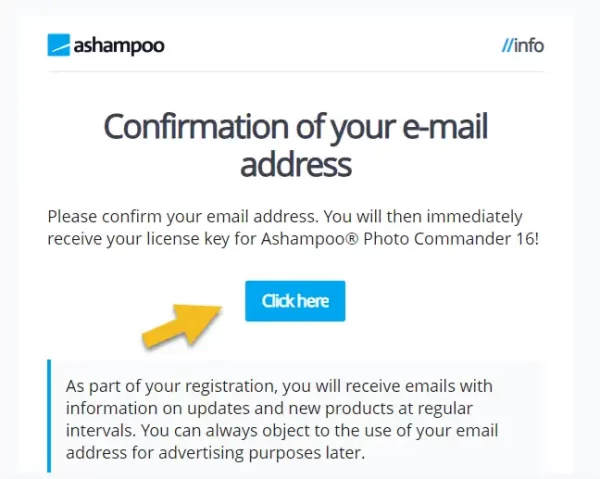Viewport: 600px width, 479px height.
Task: Click "As part of your registration" text
Action: (x=171, y=386)
